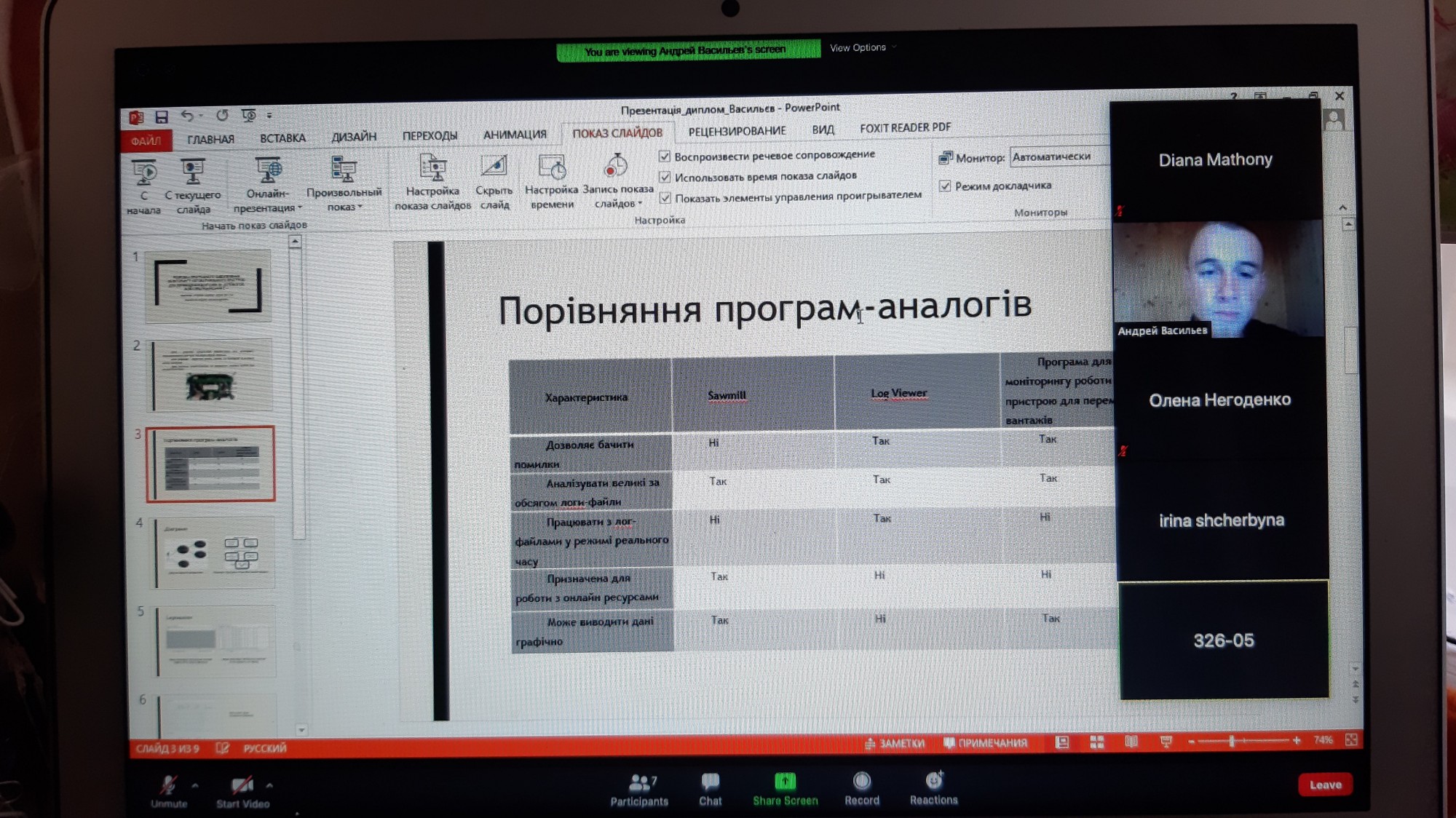Switch to the ПЕРЕХОДЫ tab
Image resolution: width=1456 pixels, height=818 pixels.
click(430, 136)
